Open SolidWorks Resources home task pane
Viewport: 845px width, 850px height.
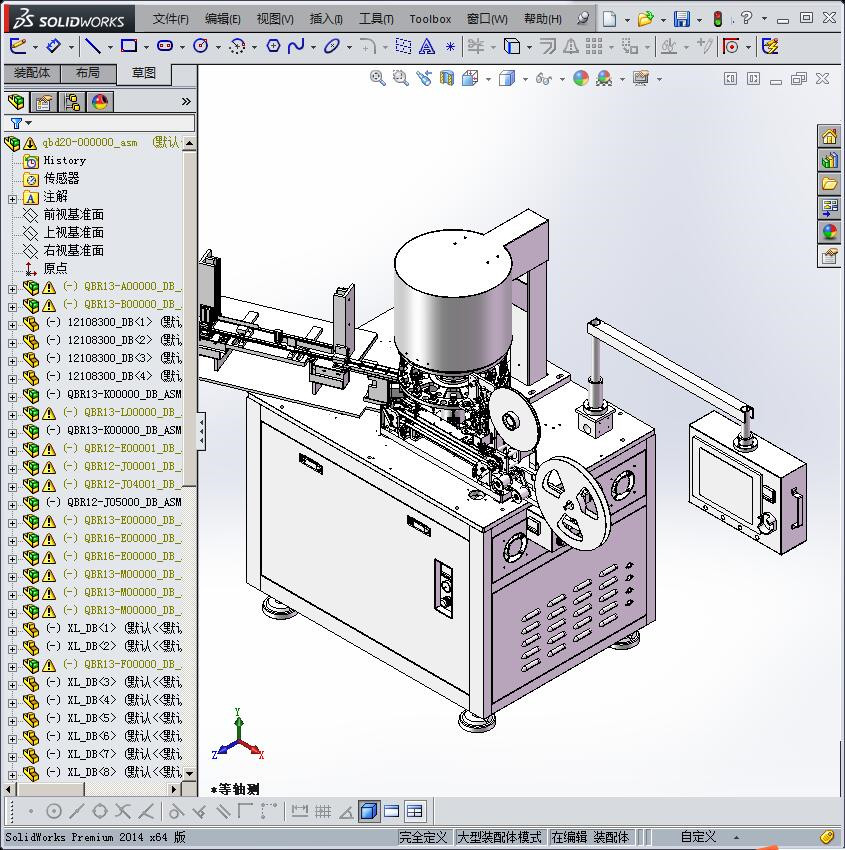pos(829,137)
